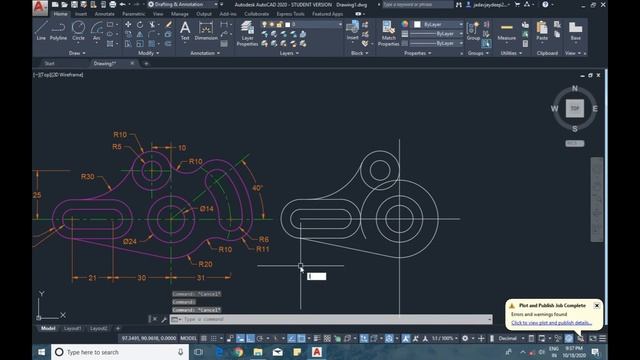
Task: Open the layer selection dropdown
Action: click(302, 24)
